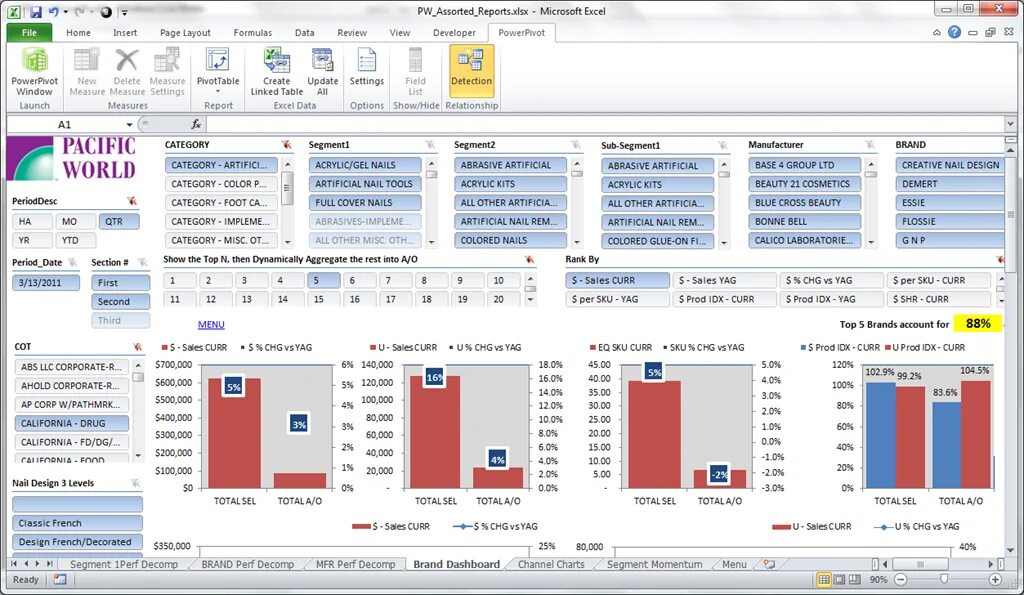Clear filter on CATEGORY slicer
1024x595 pixels.
coord(286,144)
